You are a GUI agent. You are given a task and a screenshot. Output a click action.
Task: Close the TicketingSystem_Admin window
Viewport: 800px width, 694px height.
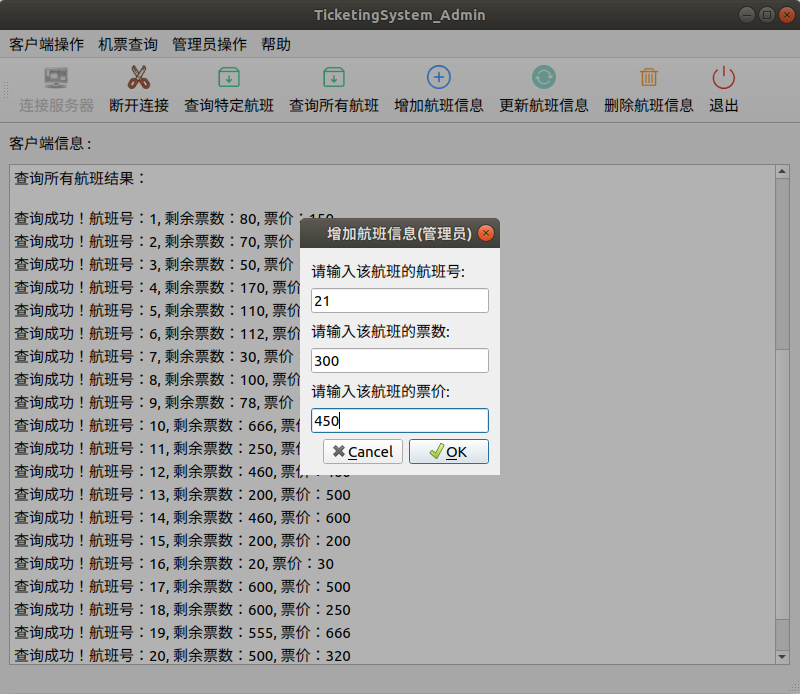point(786,15)
